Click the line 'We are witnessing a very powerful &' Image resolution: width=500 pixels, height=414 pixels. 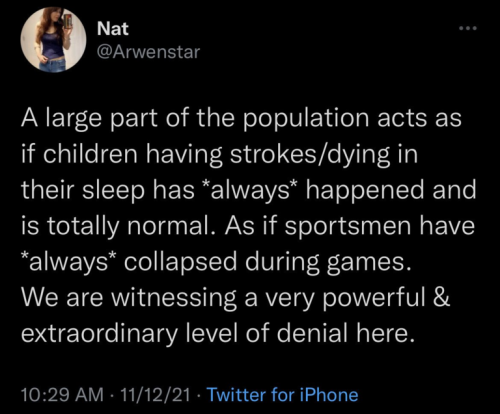[x=236, y=298]
